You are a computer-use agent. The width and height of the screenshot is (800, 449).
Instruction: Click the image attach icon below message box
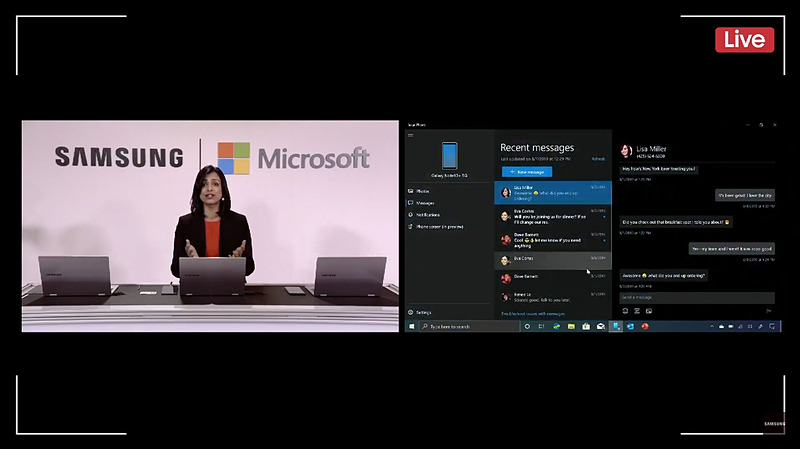click(x=649, y=311)
